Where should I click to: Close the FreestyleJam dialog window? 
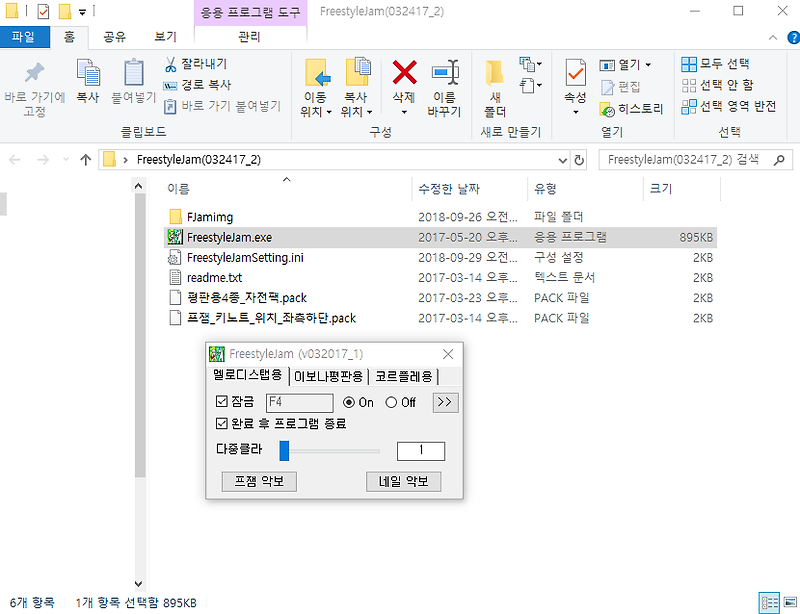[448, 354]
